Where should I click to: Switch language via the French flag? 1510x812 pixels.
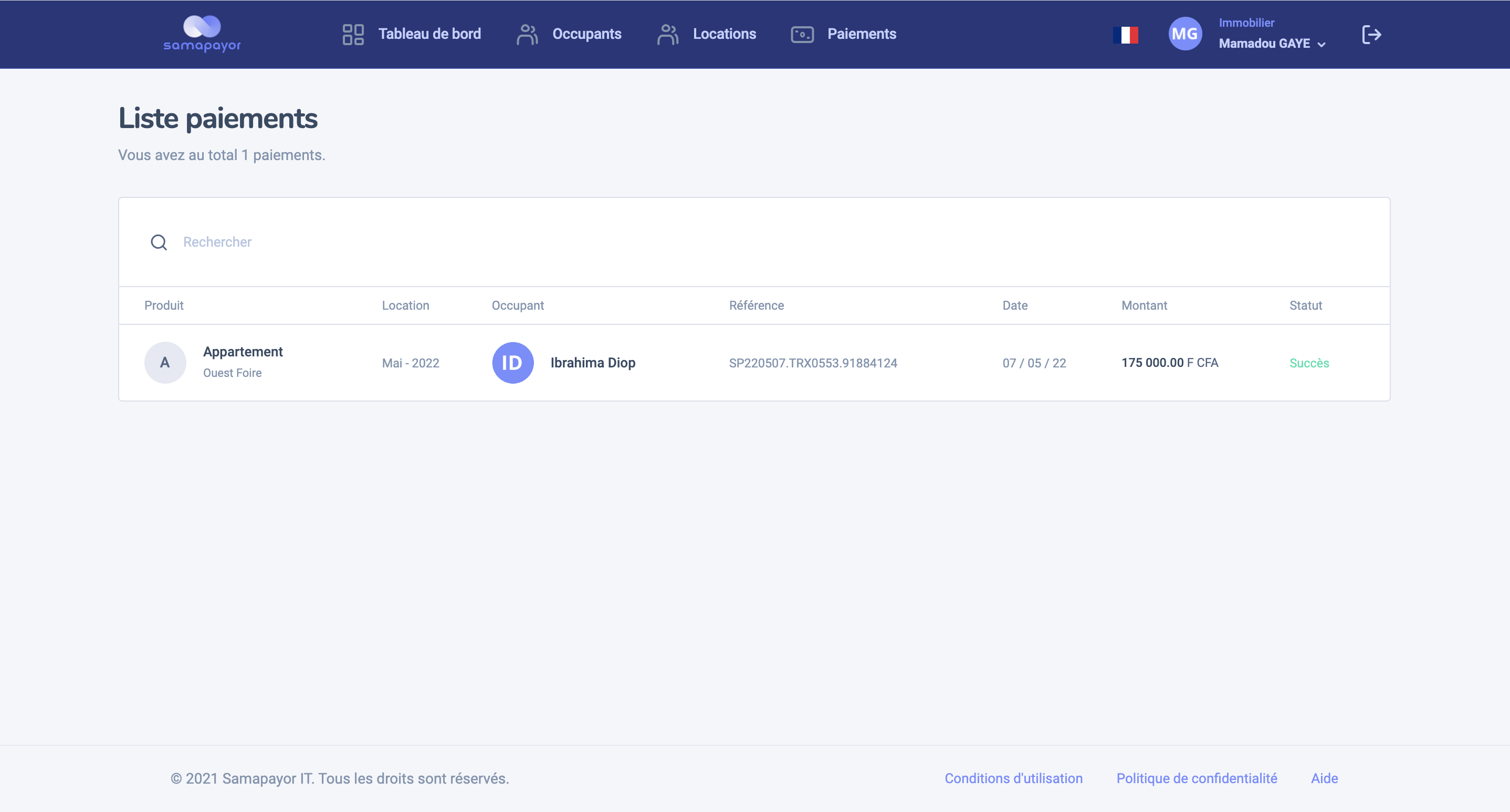pyautogui.click(x=1126, y=35)
